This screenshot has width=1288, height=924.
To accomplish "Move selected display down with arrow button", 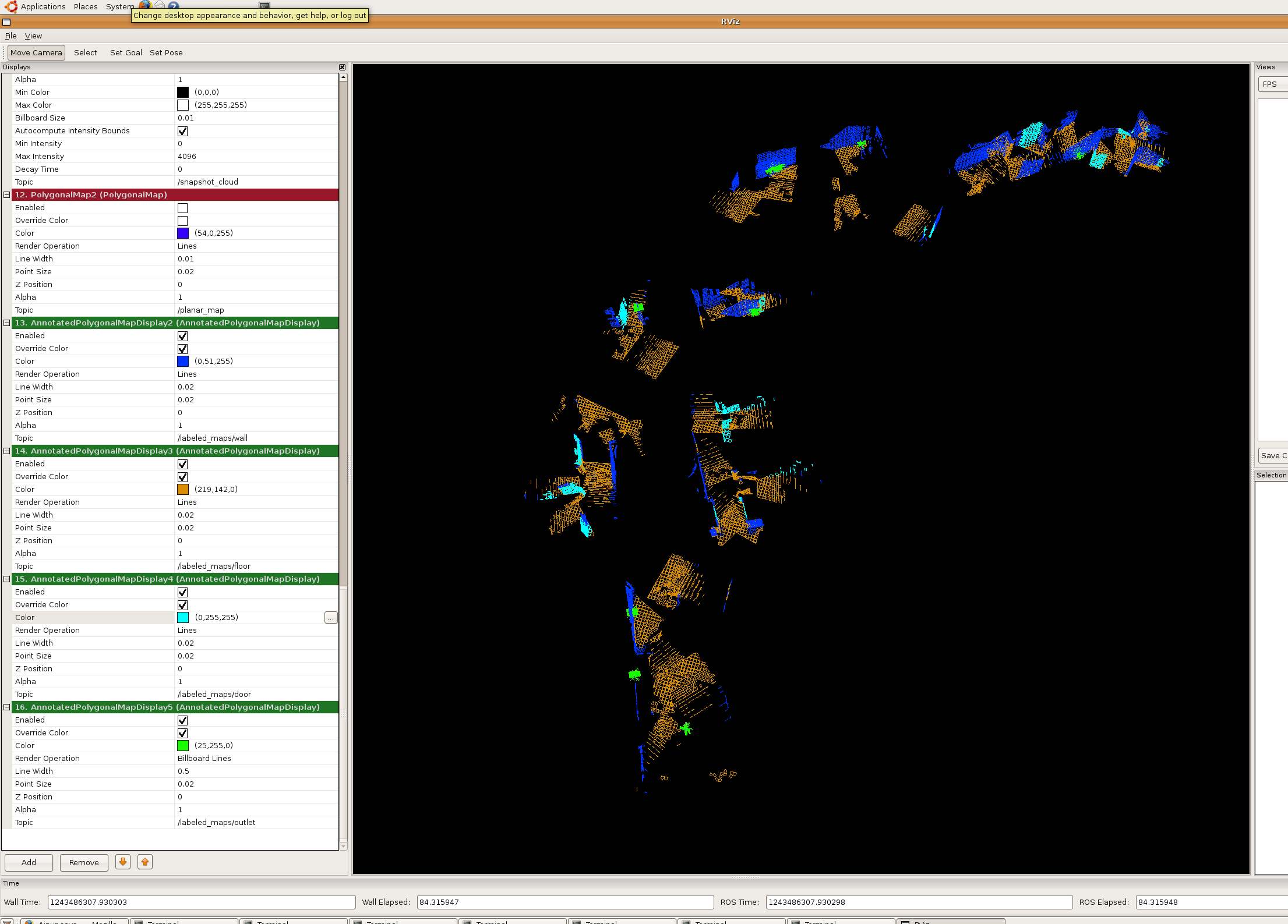I will coord(122,862).
